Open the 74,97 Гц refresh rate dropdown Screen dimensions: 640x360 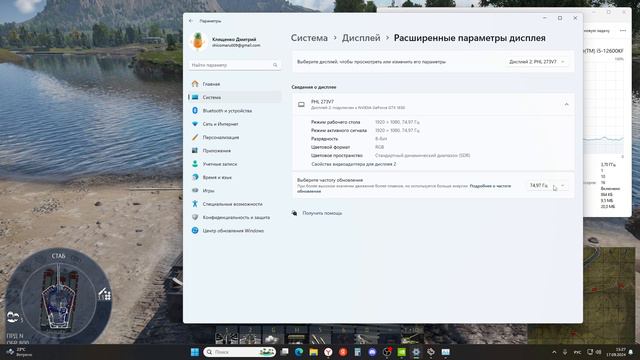(x=547, y=185)
